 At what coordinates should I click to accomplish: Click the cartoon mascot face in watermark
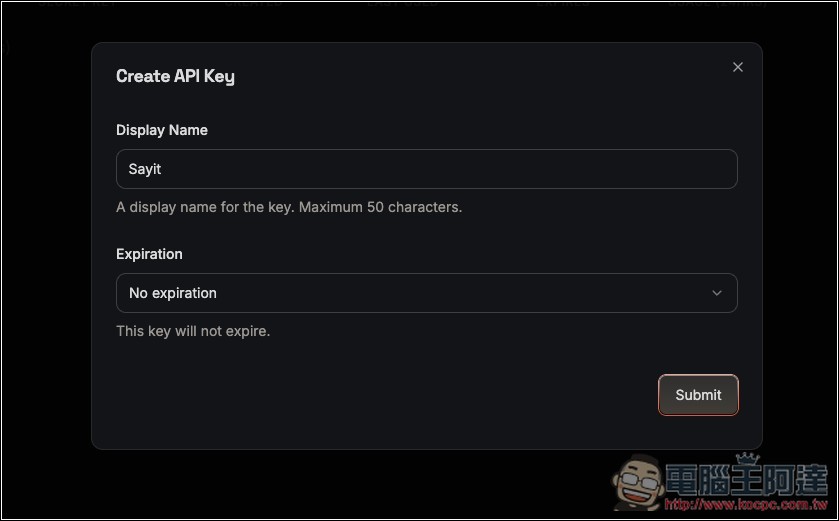[639, 482]
